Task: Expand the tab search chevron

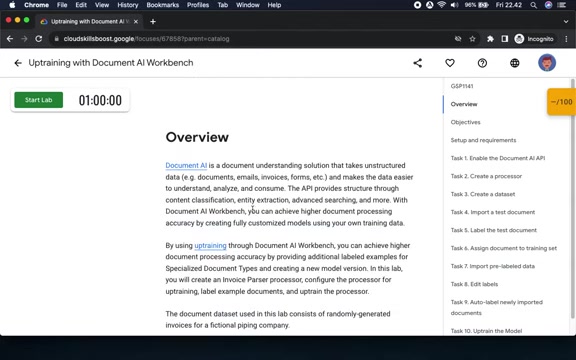Action: (566, 22)
